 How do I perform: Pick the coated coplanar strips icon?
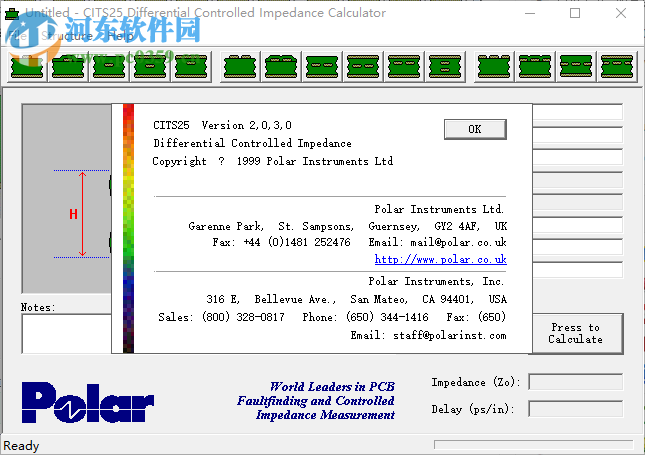535,67
